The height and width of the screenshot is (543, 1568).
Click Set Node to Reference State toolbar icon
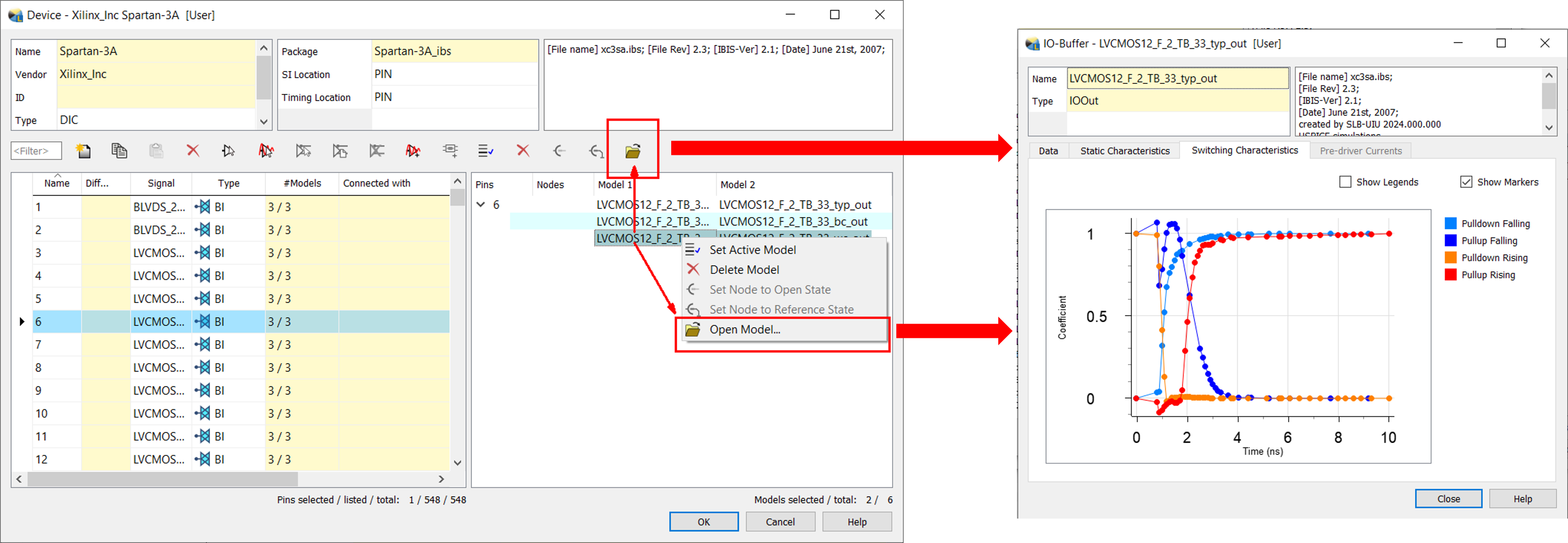(596, 151)
